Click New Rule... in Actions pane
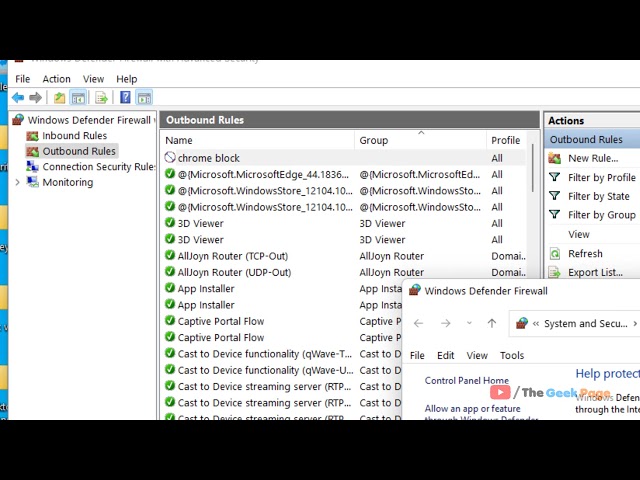This screenshot has height=480, width=640. click(593, 158)
